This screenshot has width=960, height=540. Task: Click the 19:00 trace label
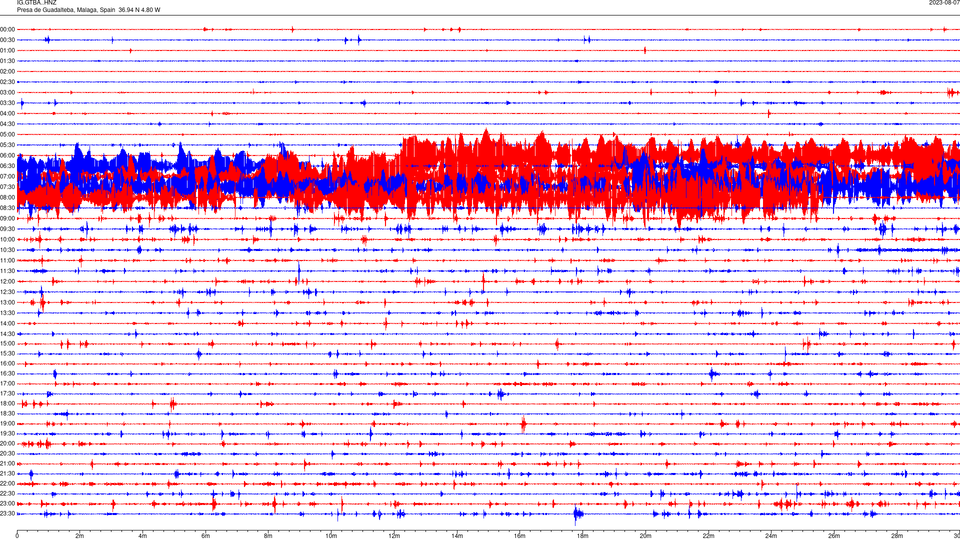tap(7, 424)
